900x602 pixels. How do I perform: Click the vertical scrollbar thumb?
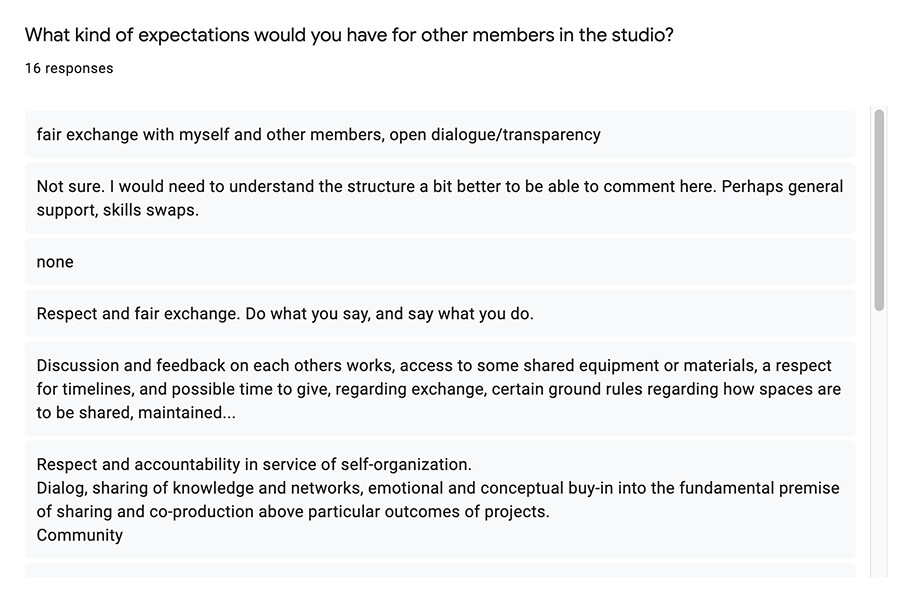(879, 210)
